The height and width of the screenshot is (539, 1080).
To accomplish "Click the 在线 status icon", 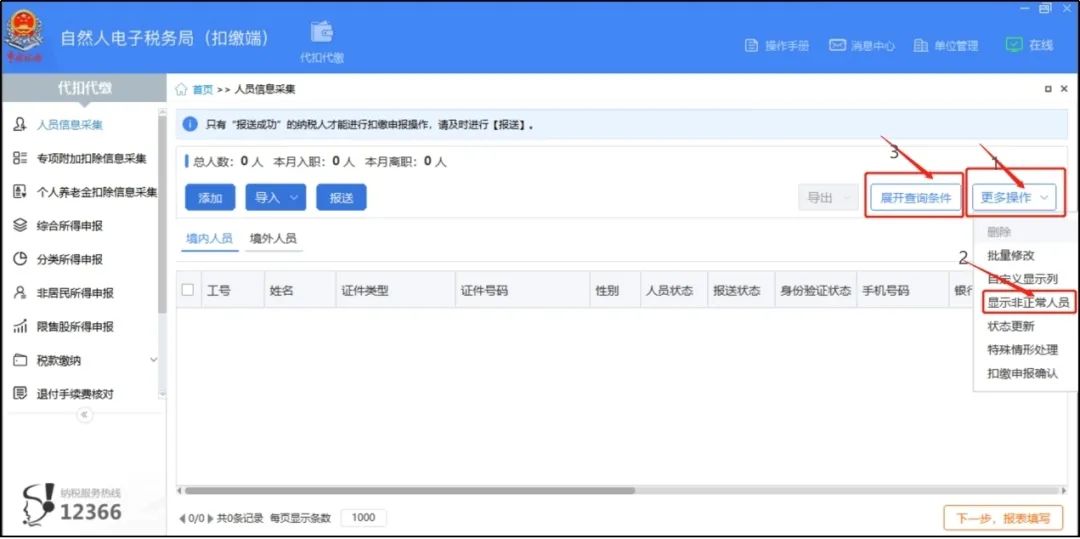I will tap(1013, 45).
